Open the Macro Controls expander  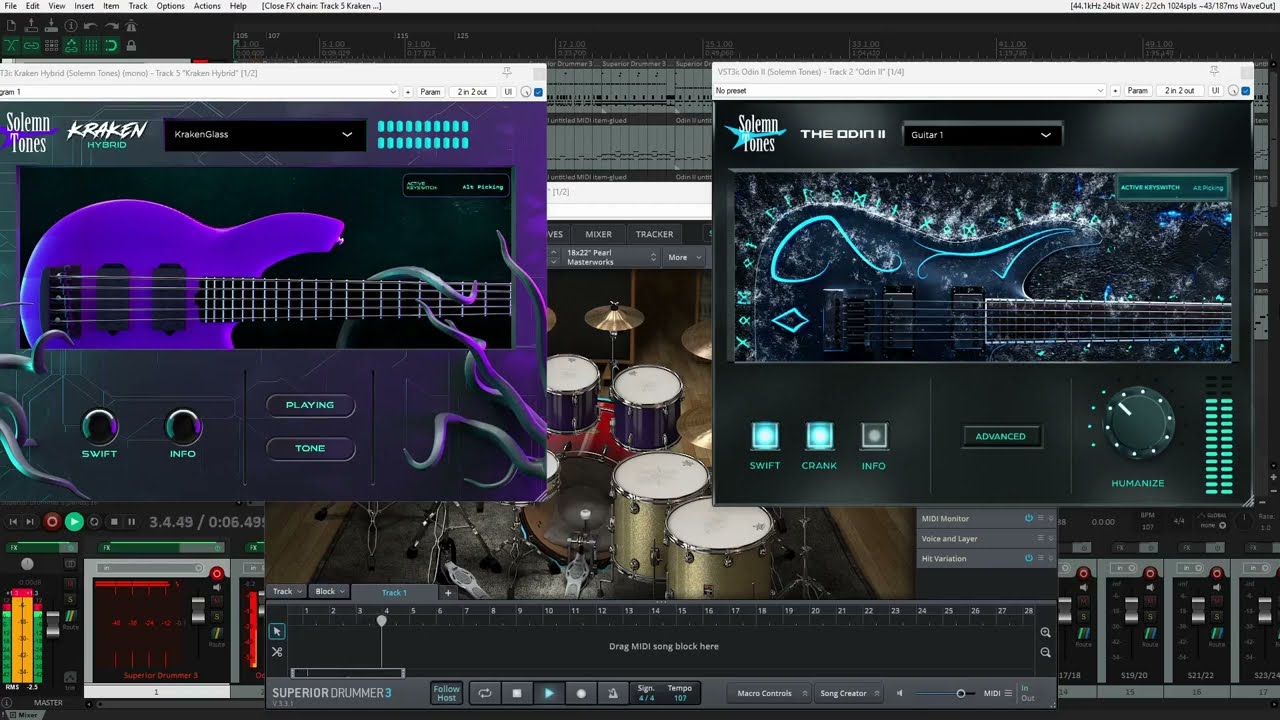point(765,693)
